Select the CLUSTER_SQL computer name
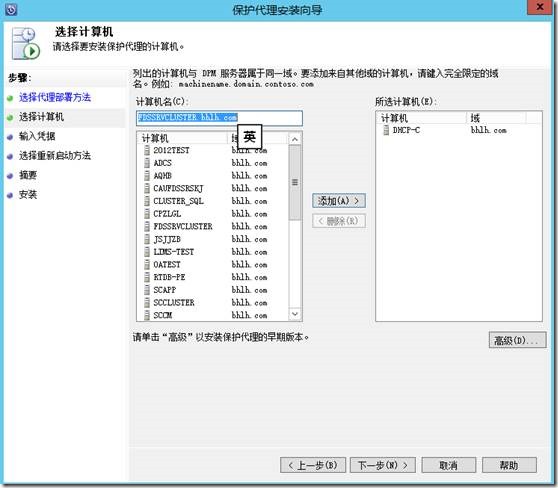Screen dimensions: 558x488 tap(178, 201)
